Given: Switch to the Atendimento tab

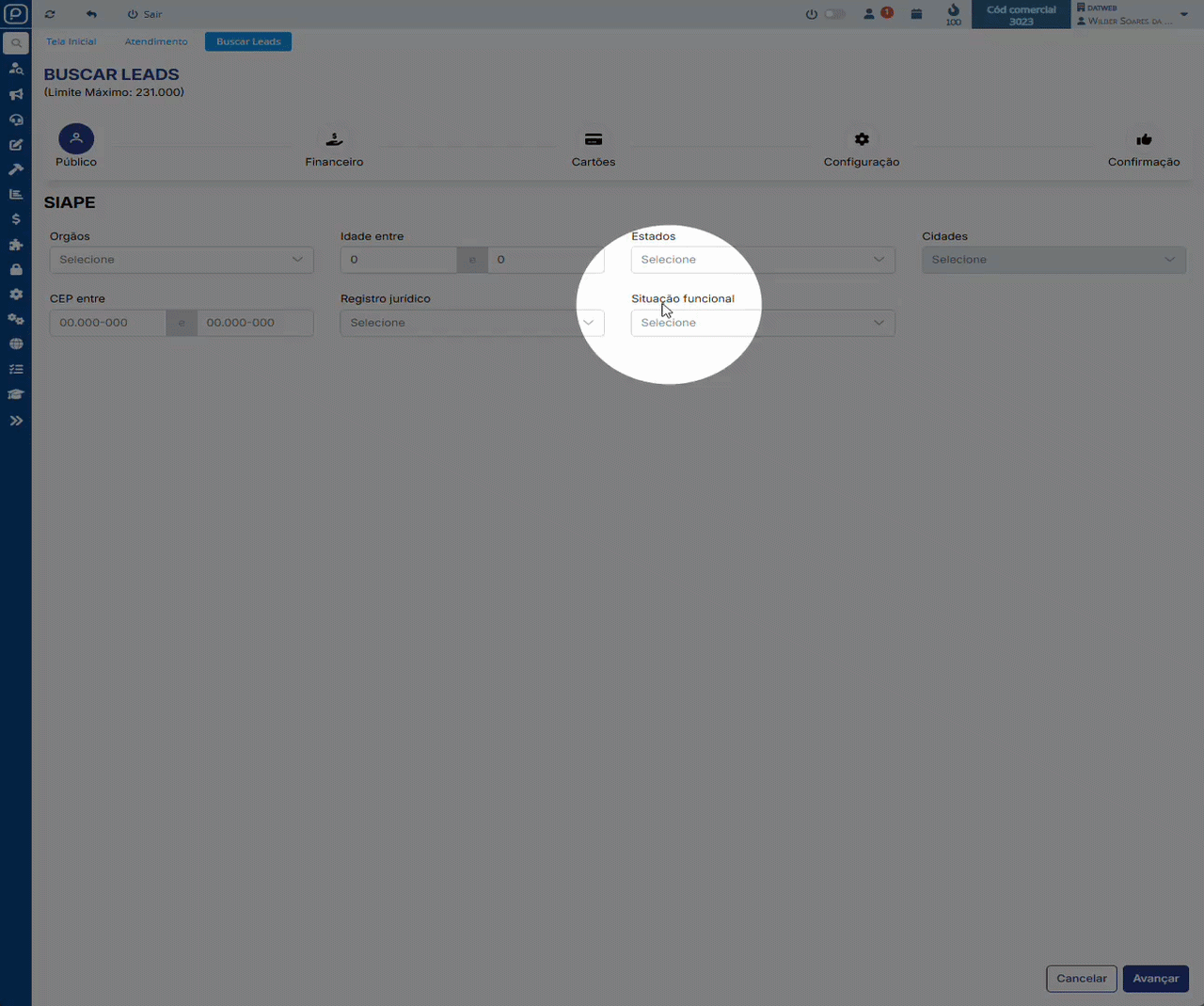Looking at the screenshot, I should pyautogui.click(x=156, y=41).
